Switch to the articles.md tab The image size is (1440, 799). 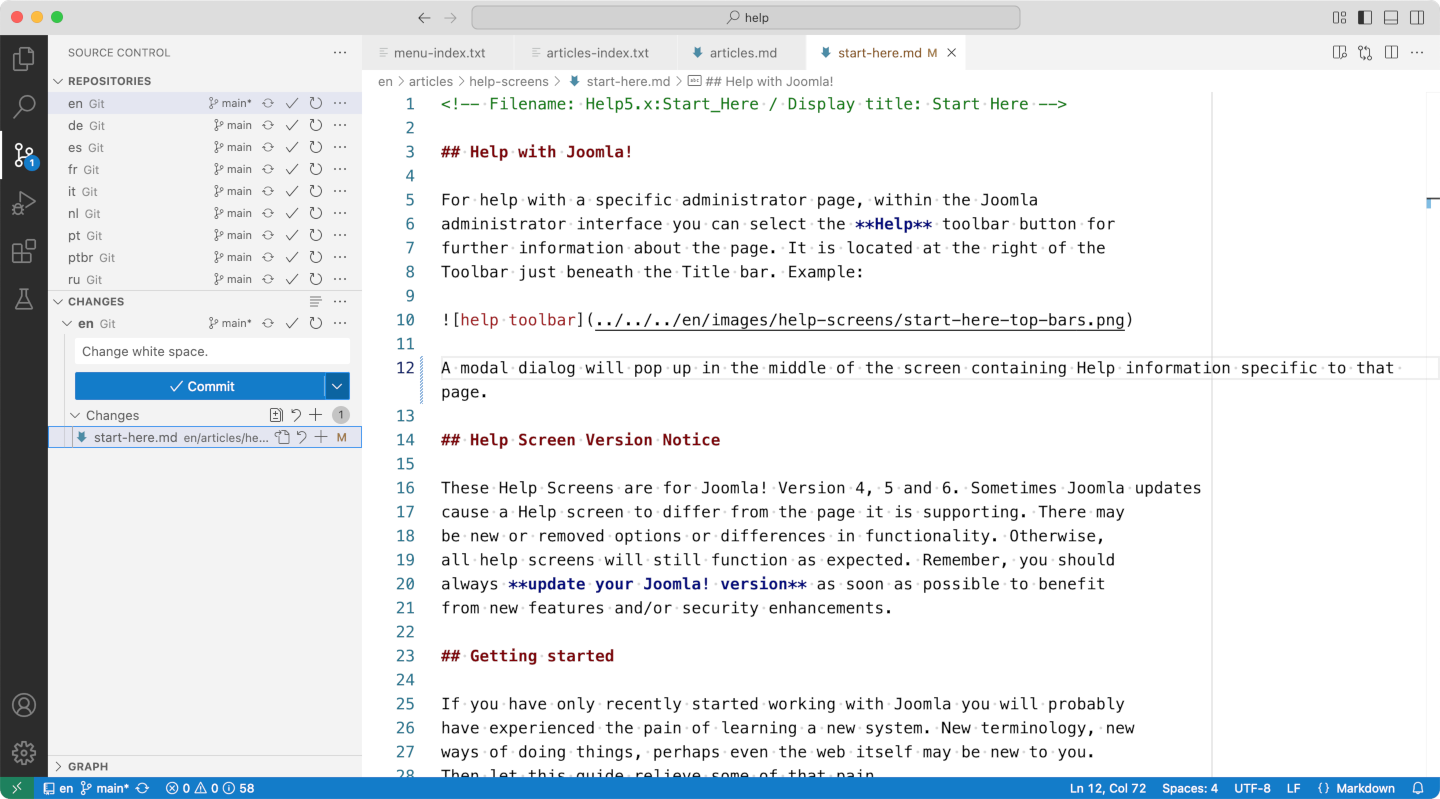742,53
